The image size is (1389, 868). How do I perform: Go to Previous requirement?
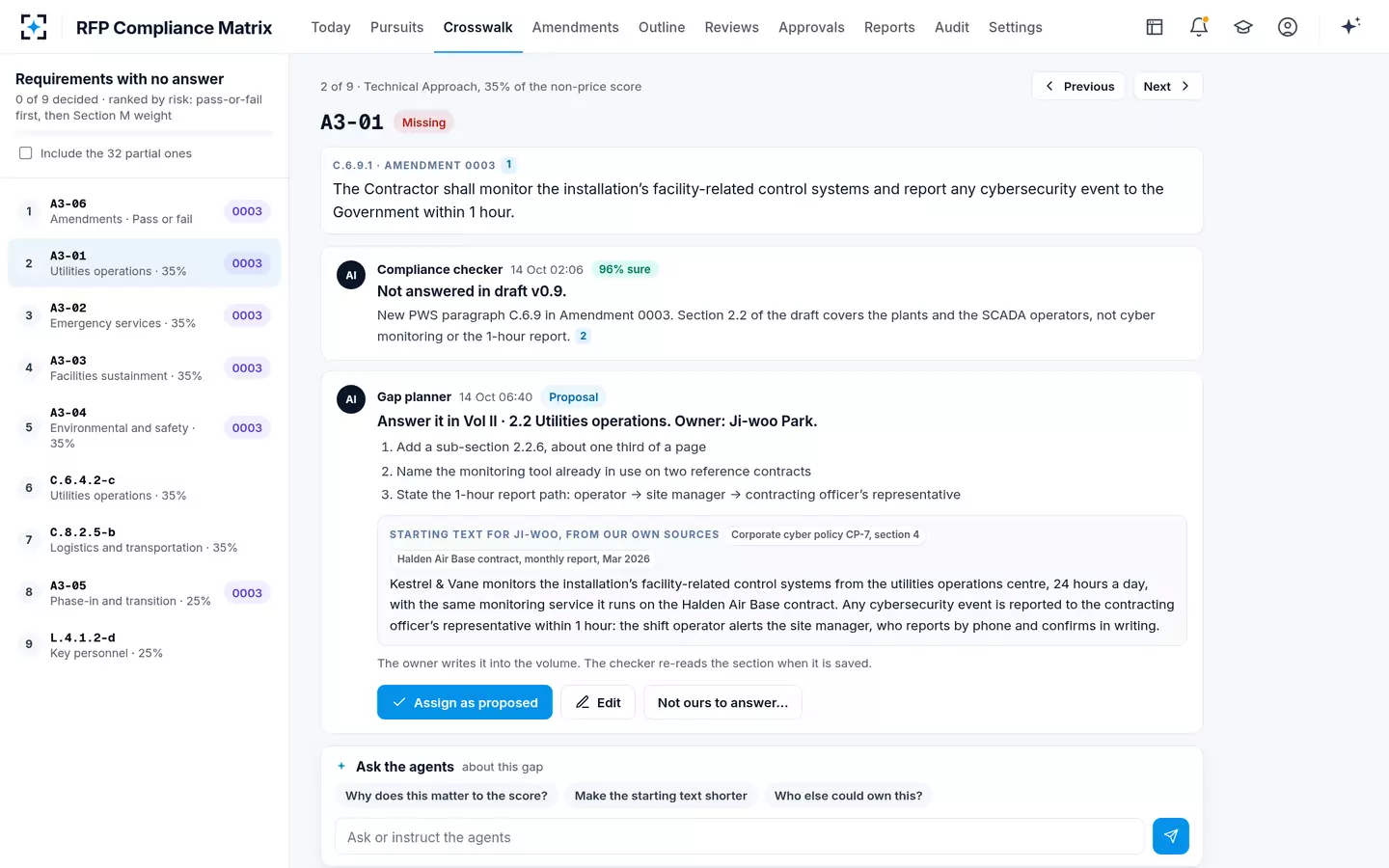[1078, 86]
